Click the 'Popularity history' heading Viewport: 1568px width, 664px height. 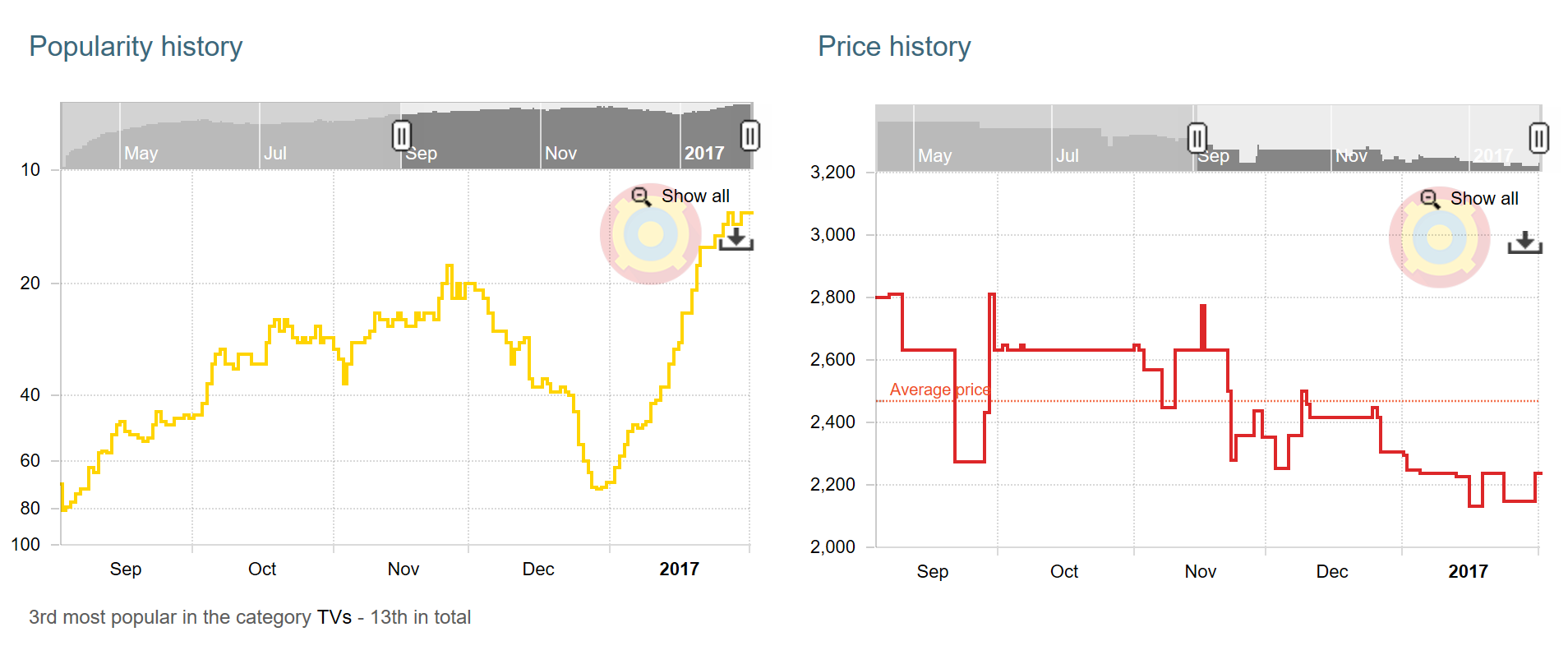tap(136, 47)
